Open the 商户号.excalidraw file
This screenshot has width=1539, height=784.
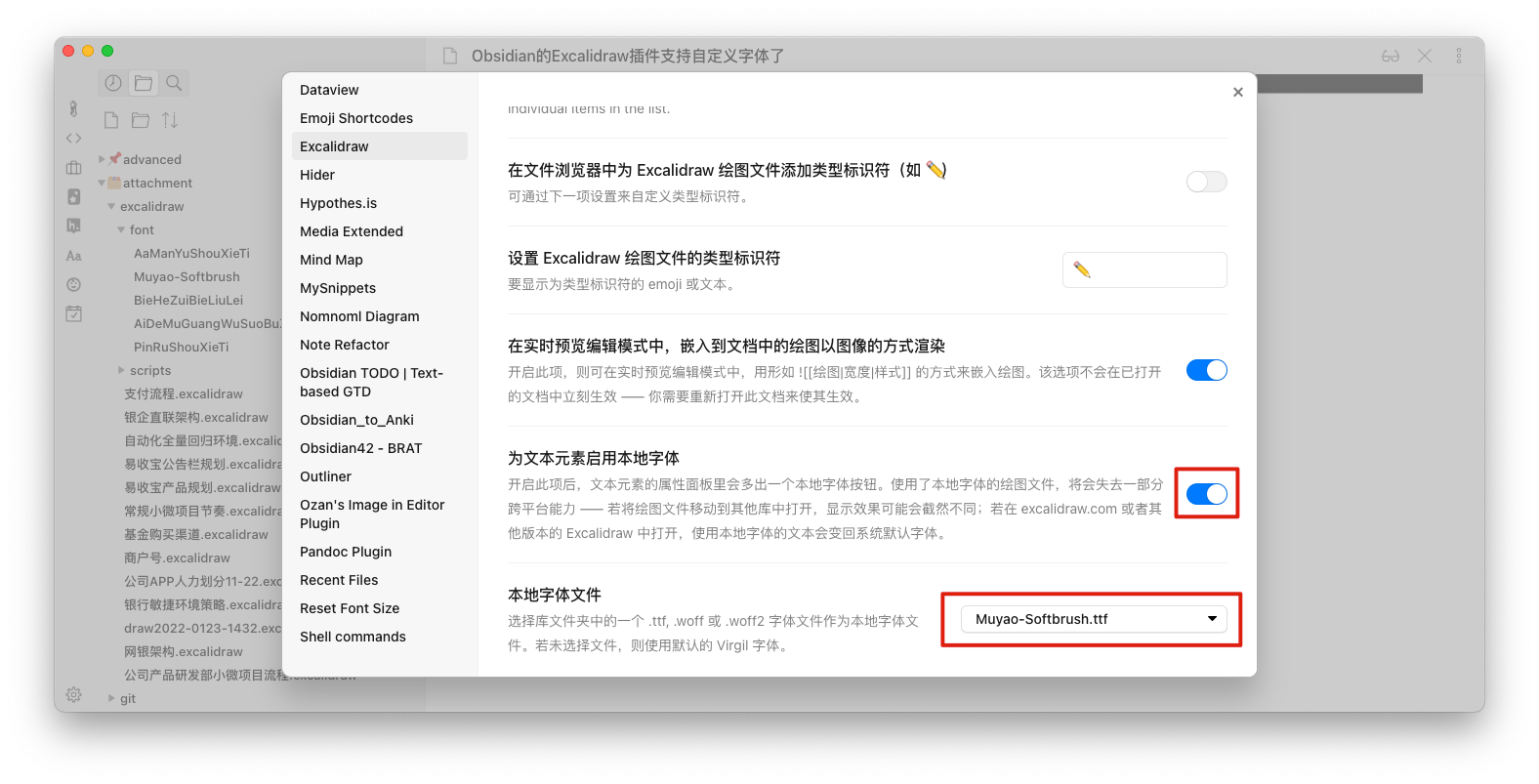point(177,558)
